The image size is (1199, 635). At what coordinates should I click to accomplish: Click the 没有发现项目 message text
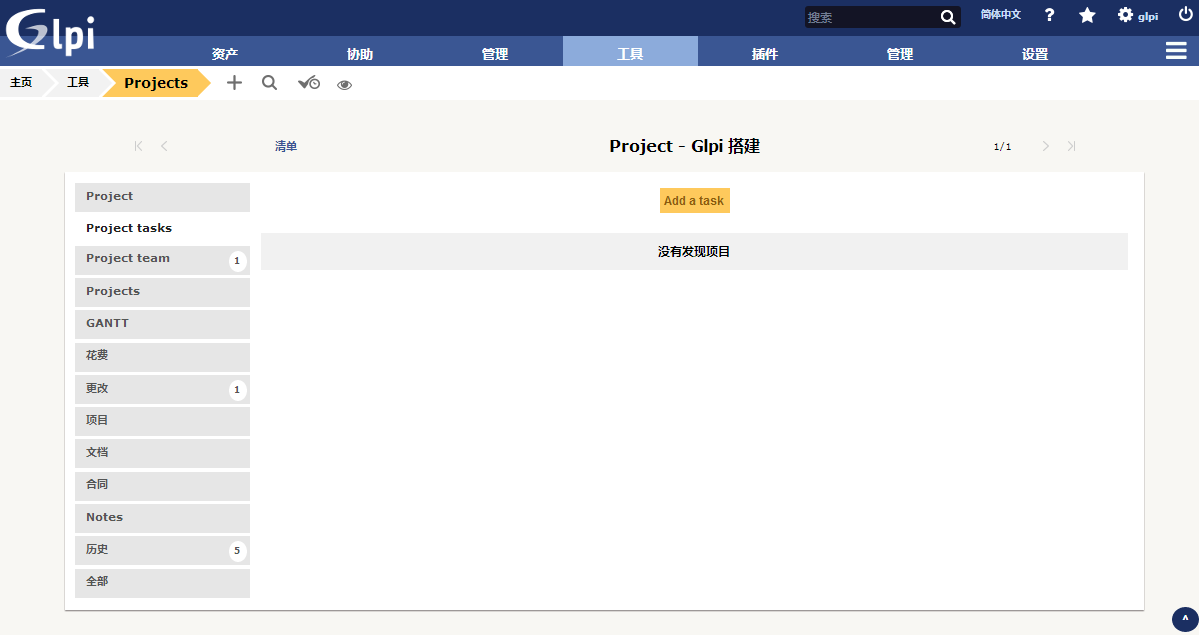pyautogui.click(x=694, y=252)
